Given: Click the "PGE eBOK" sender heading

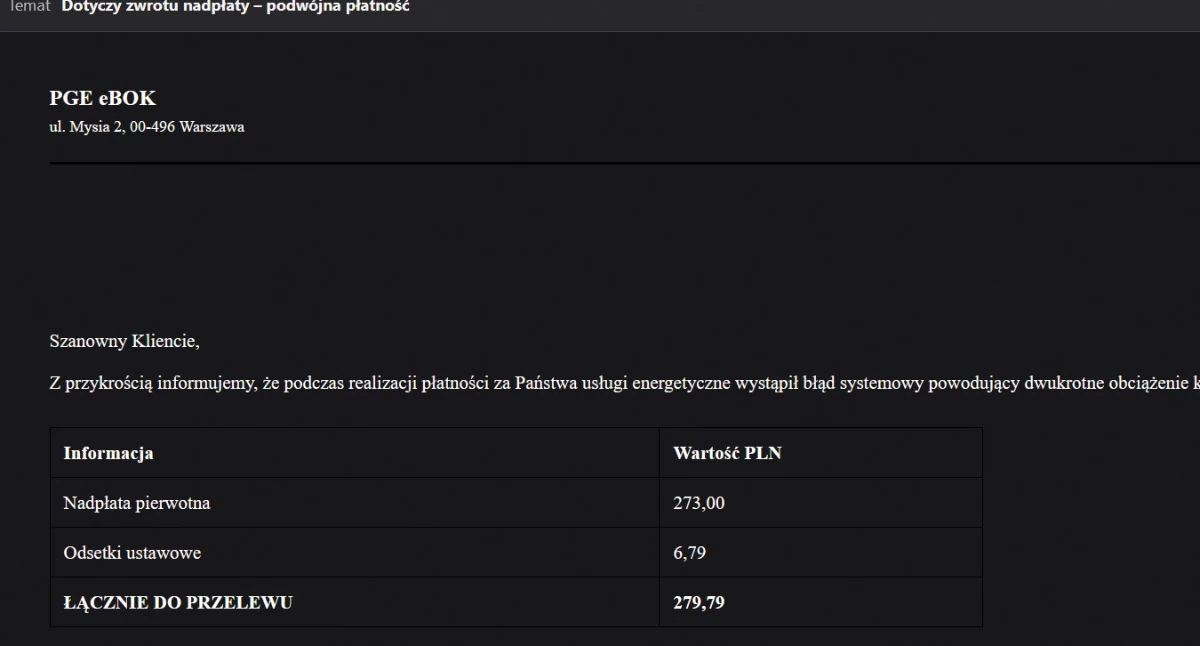Looking at the screenshot, I should (x=103, y=98).
